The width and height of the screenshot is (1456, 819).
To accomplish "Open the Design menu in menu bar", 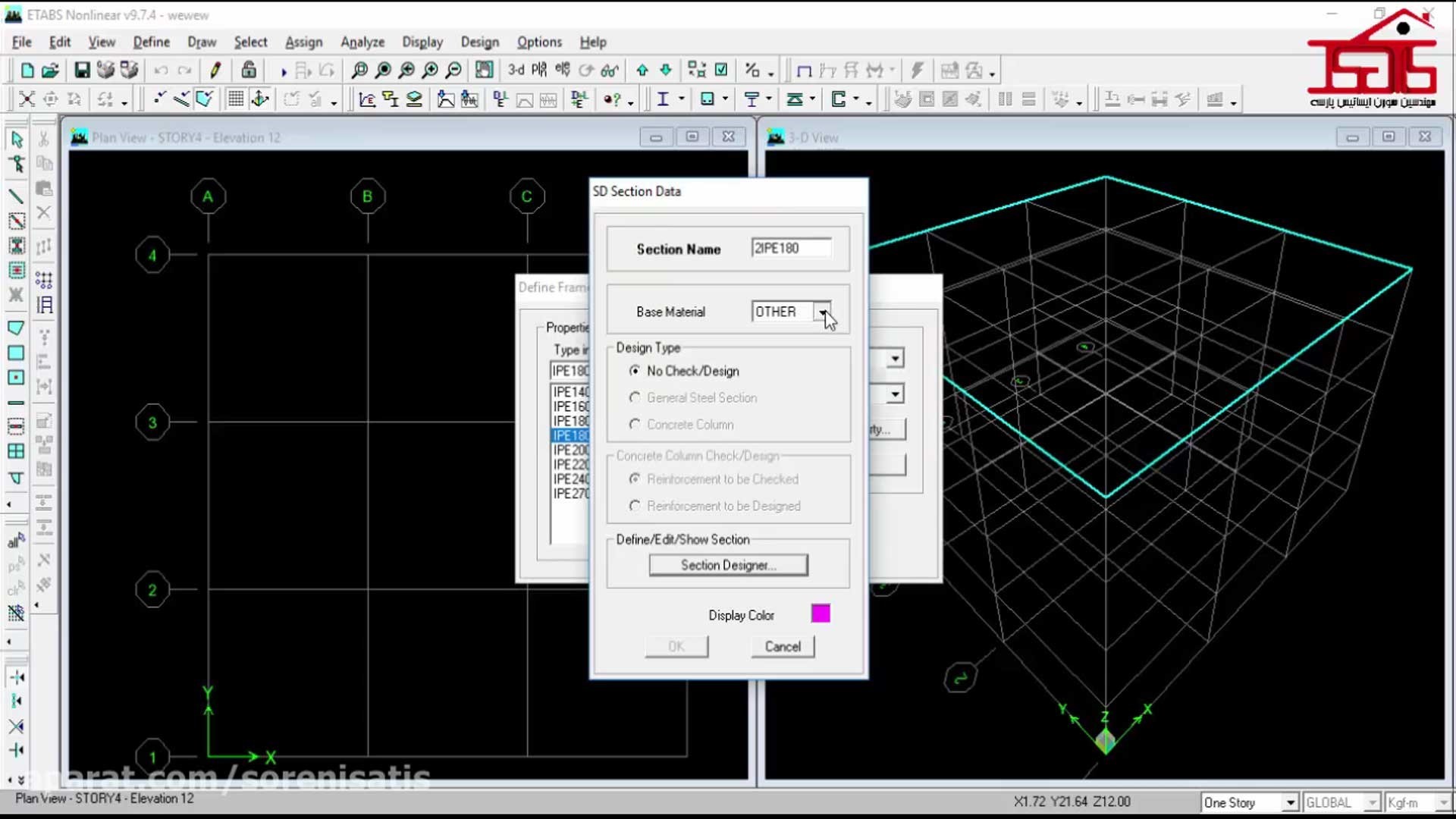I will point(479,42).
